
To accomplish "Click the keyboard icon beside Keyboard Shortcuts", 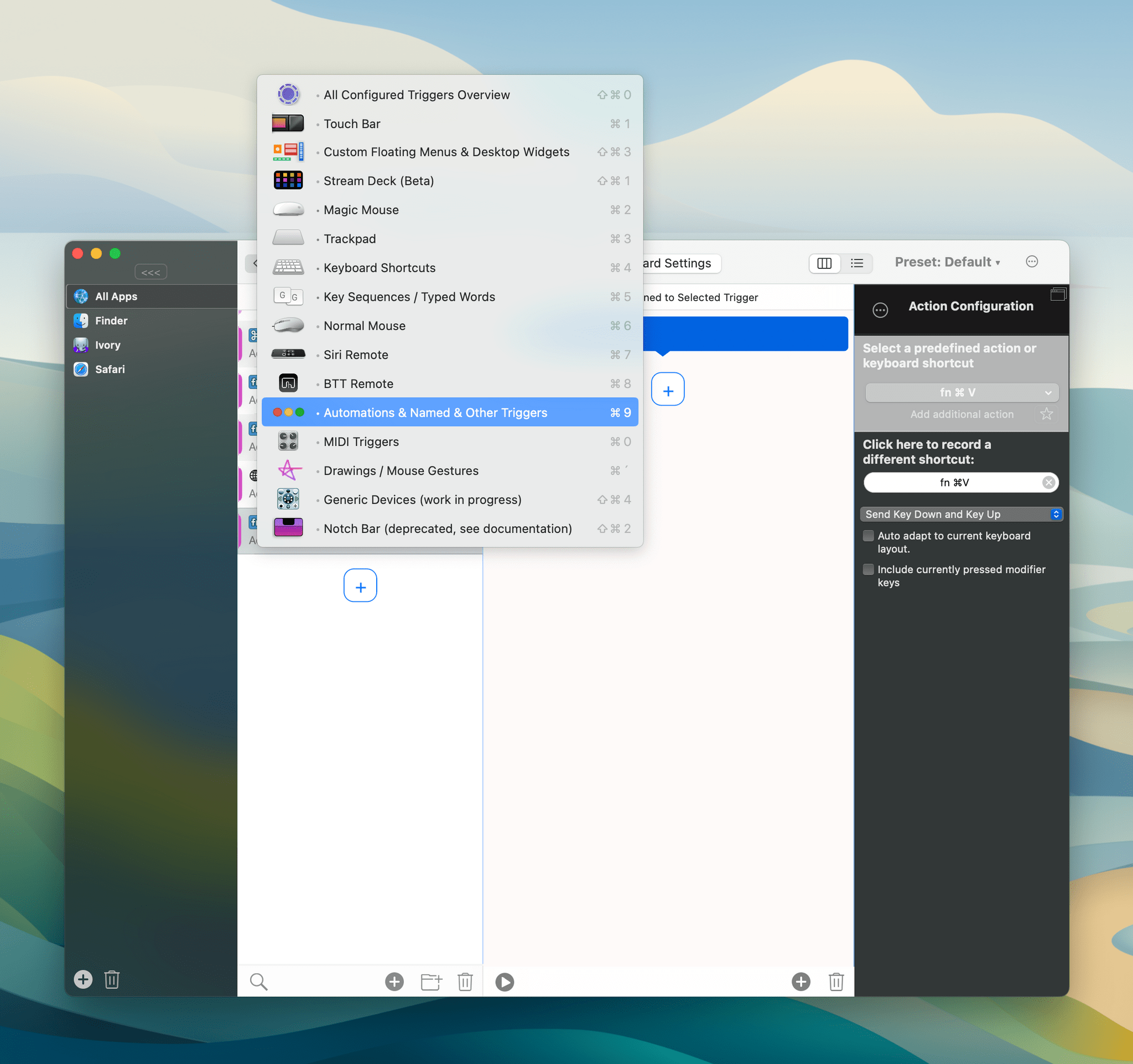I will point(288,267).
